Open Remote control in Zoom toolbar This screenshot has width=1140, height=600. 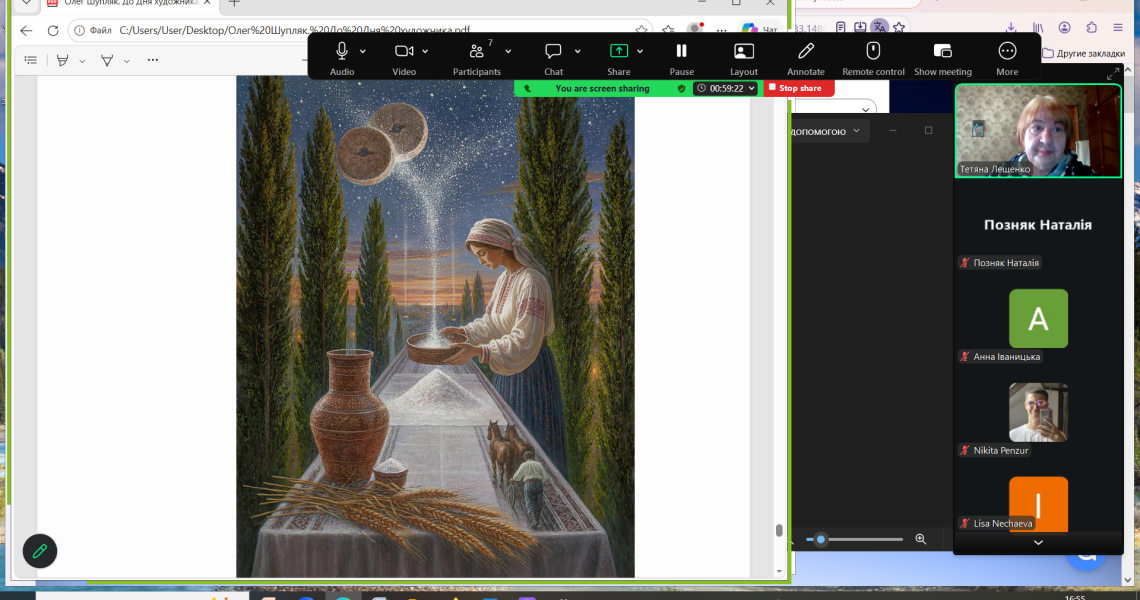[x=873, y=58]
